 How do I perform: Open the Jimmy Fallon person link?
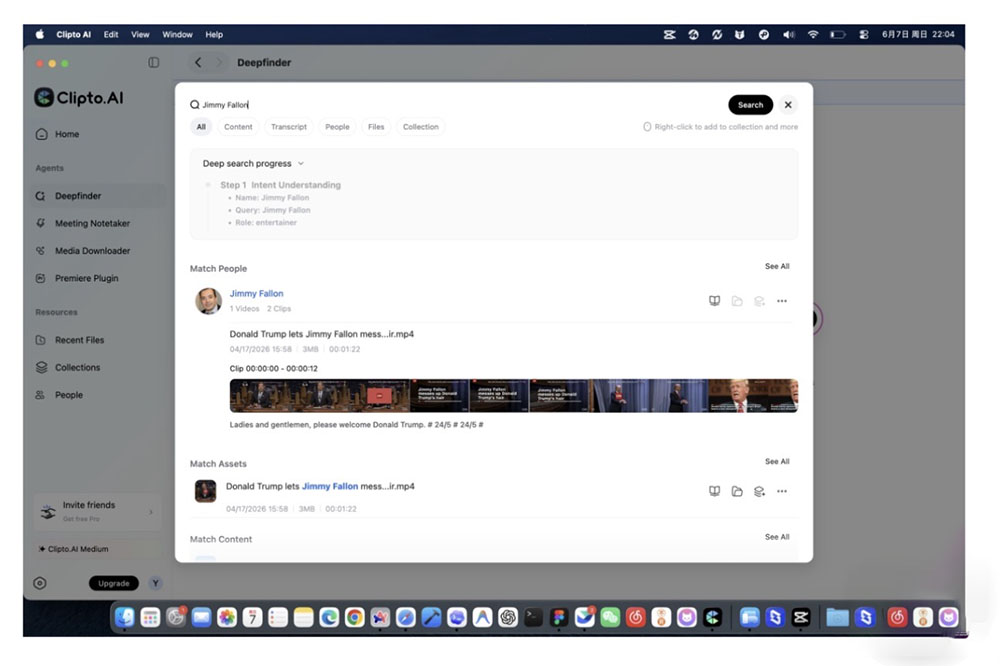point(256,293)
